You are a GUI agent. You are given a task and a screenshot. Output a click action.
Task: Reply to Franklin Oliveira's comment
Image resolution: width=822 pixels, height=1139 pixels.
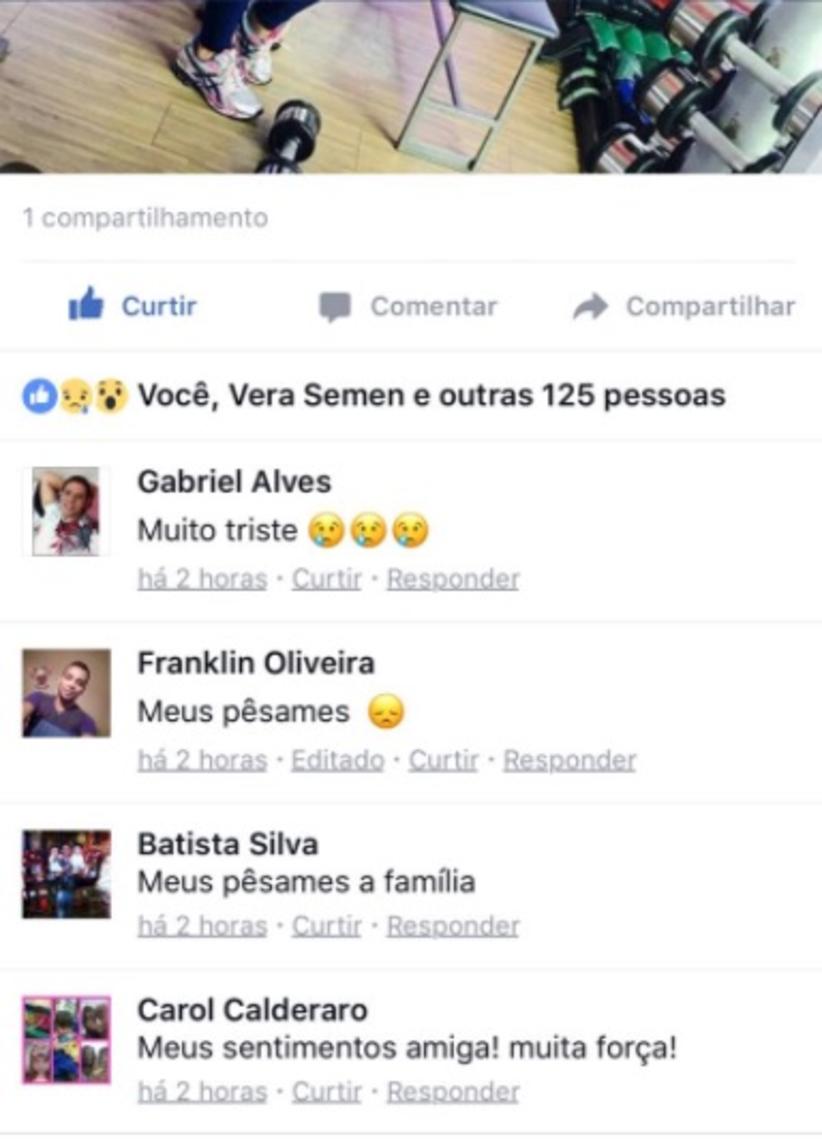[x=570, y=760]
